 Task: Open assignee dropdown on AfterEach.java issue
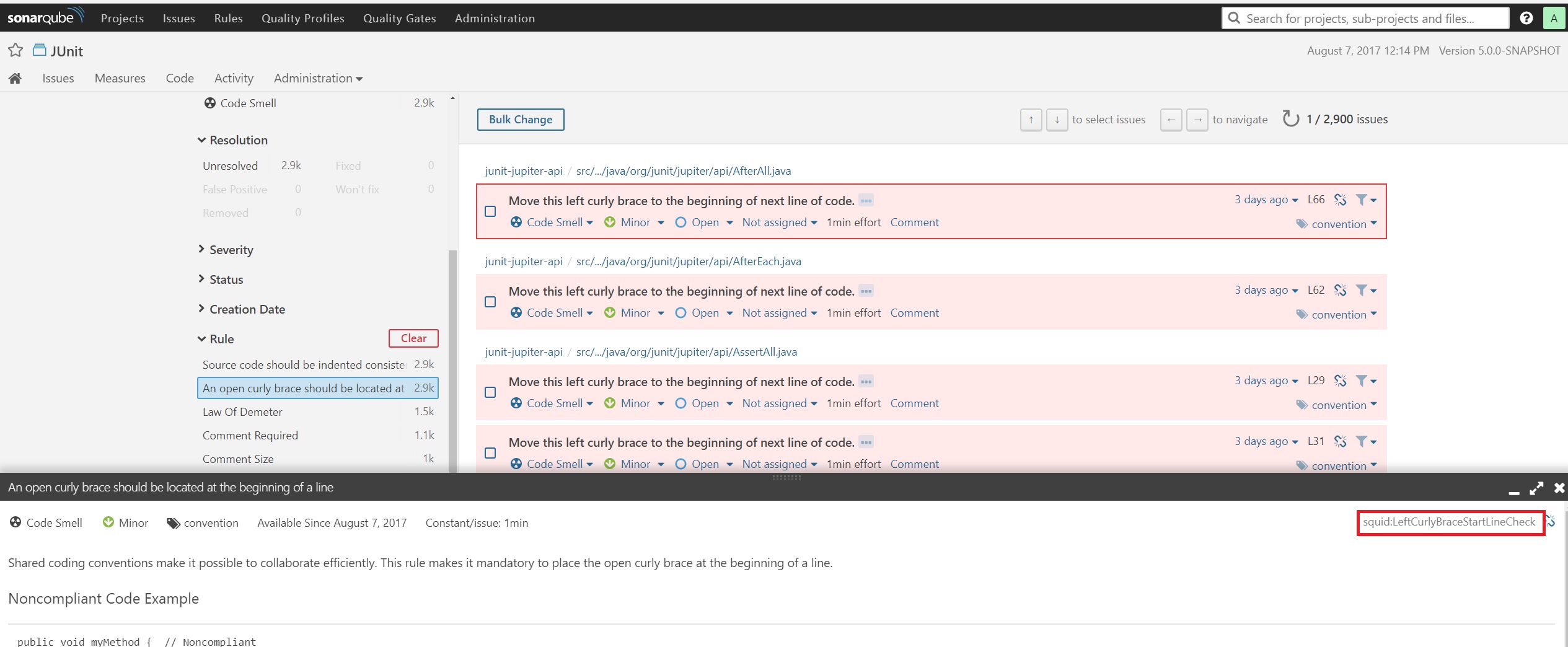(780, 312)
